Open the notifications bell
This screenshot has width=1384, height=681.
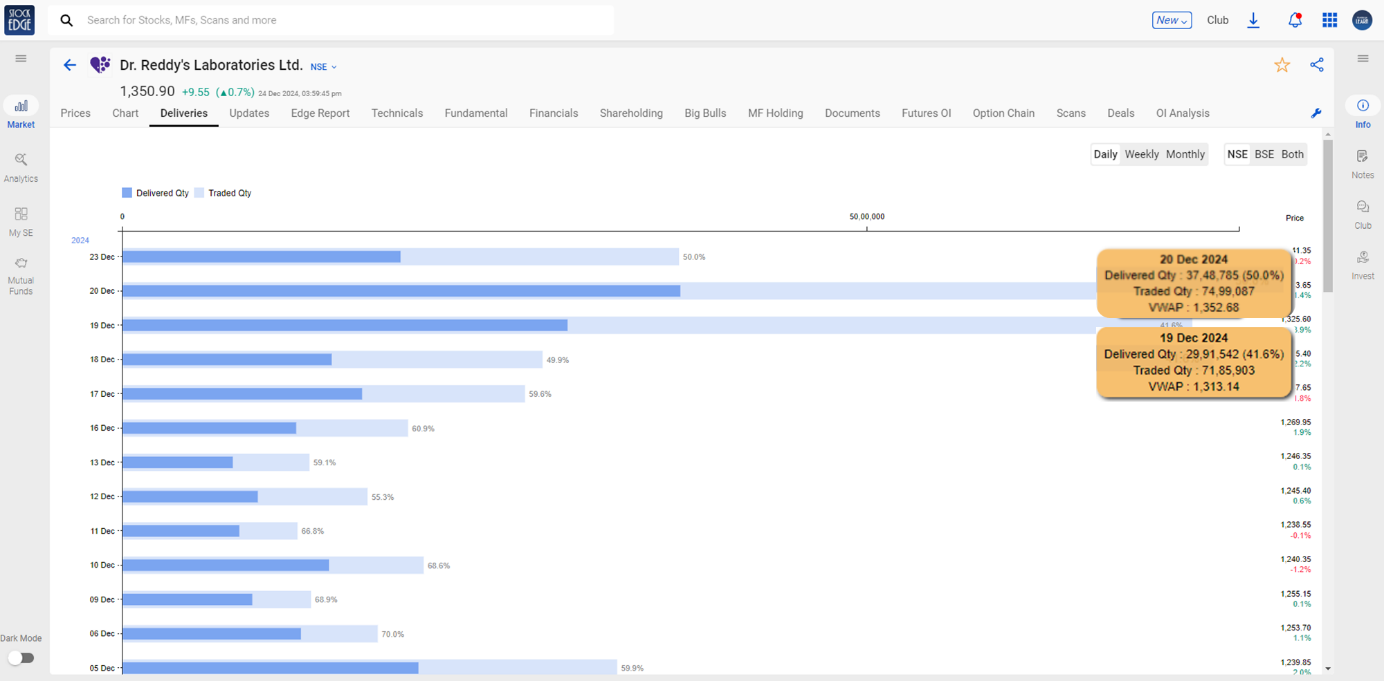point(1295,20)
